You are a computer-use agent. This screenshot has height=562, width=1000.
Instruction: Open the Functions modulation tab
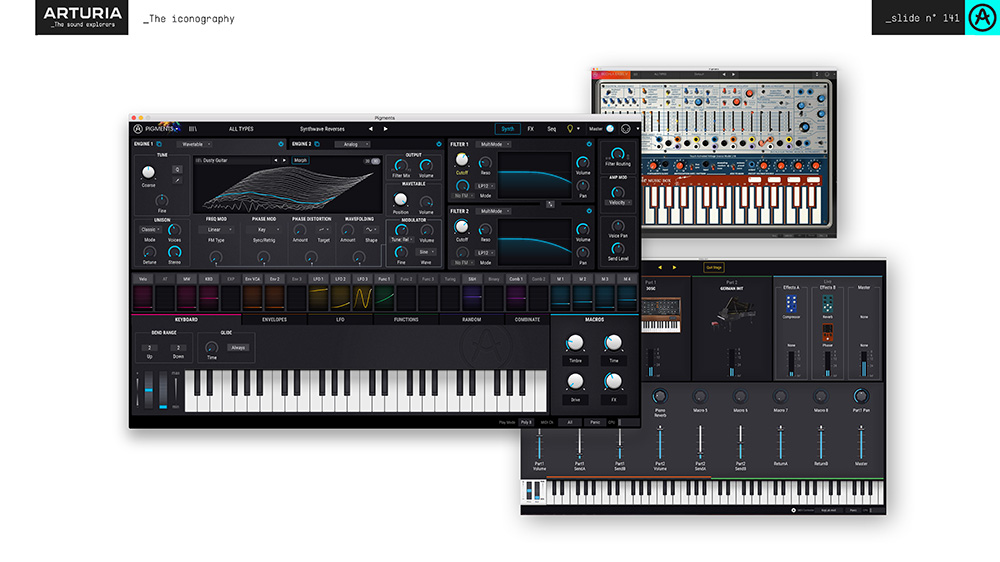(x=406, y=319)
